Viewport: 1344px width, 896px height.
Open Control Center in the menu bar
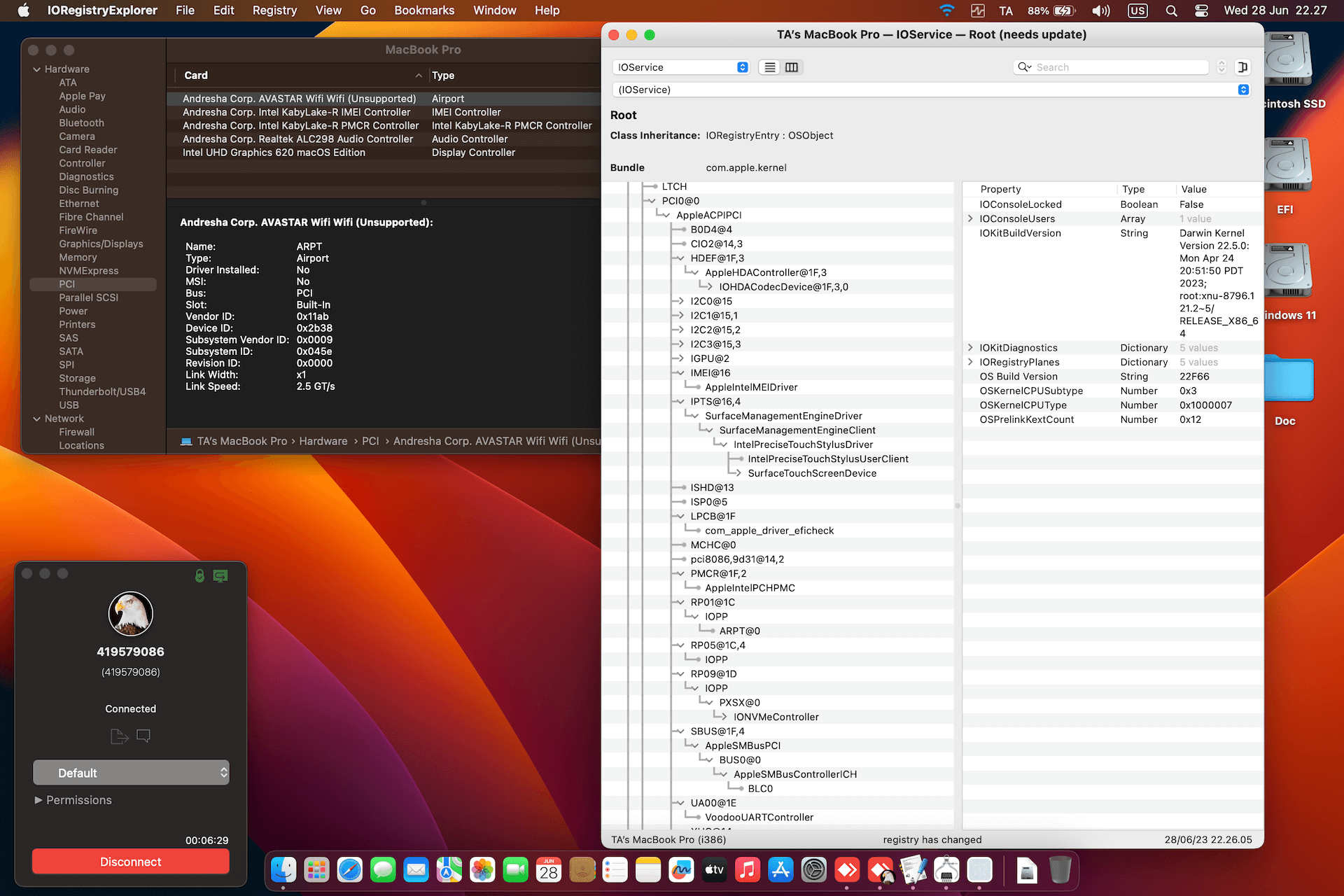pyautogui.click(x=1201, y=10)
